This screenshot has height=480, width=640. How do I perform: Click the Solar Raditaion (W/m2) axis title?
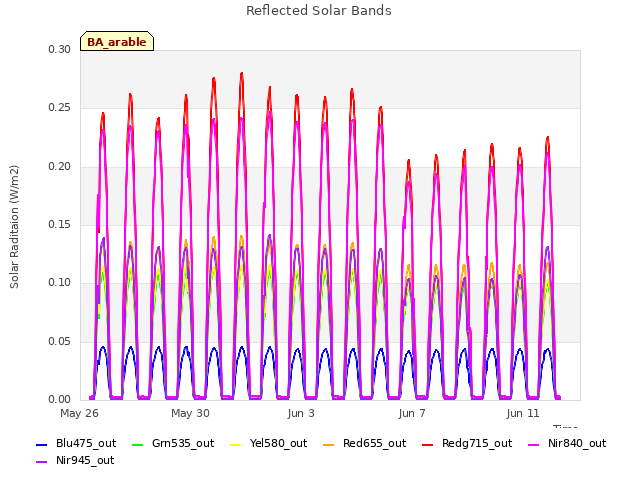click(14, 227)
